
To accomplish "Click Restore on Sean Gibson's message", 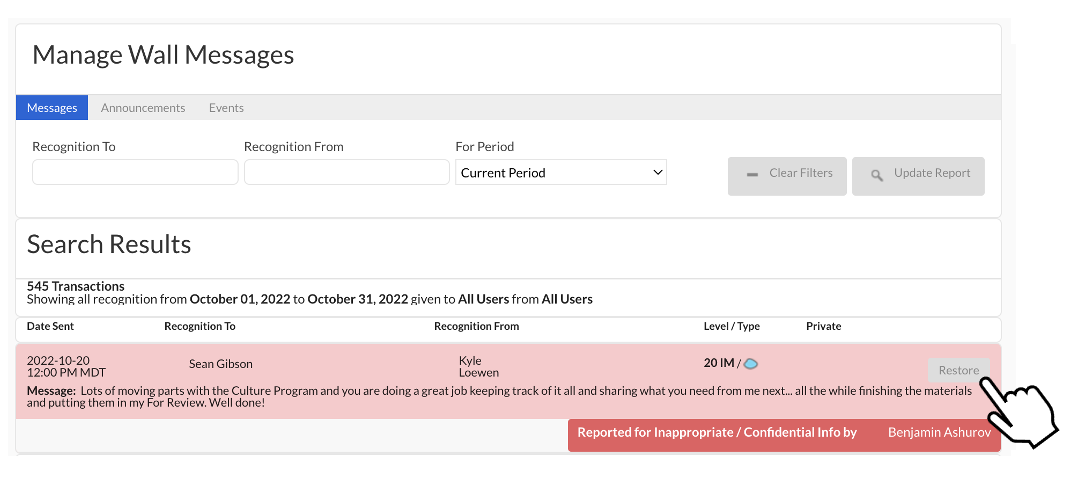I will [959, 370].
